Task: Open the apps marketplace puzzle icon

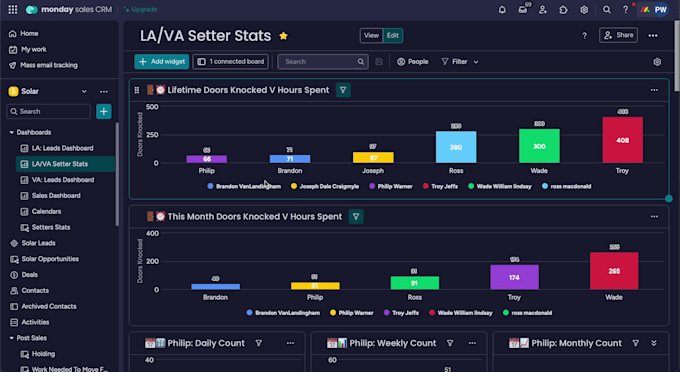Action: point(563,10)
